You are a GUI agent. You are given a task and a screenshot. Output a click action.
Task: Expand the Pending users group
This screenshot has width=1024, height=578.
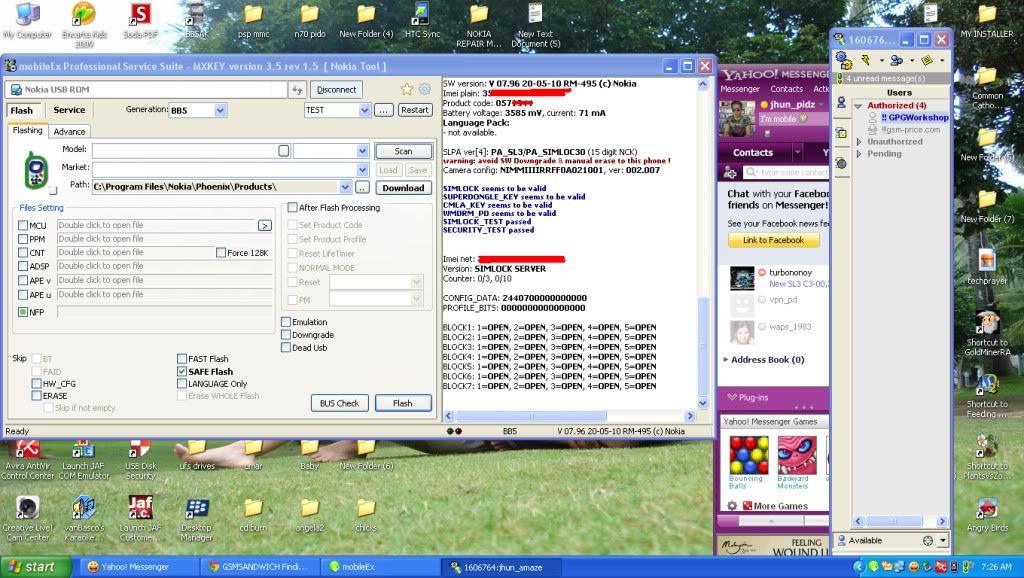pyautogui.click(x=859, y=154)
